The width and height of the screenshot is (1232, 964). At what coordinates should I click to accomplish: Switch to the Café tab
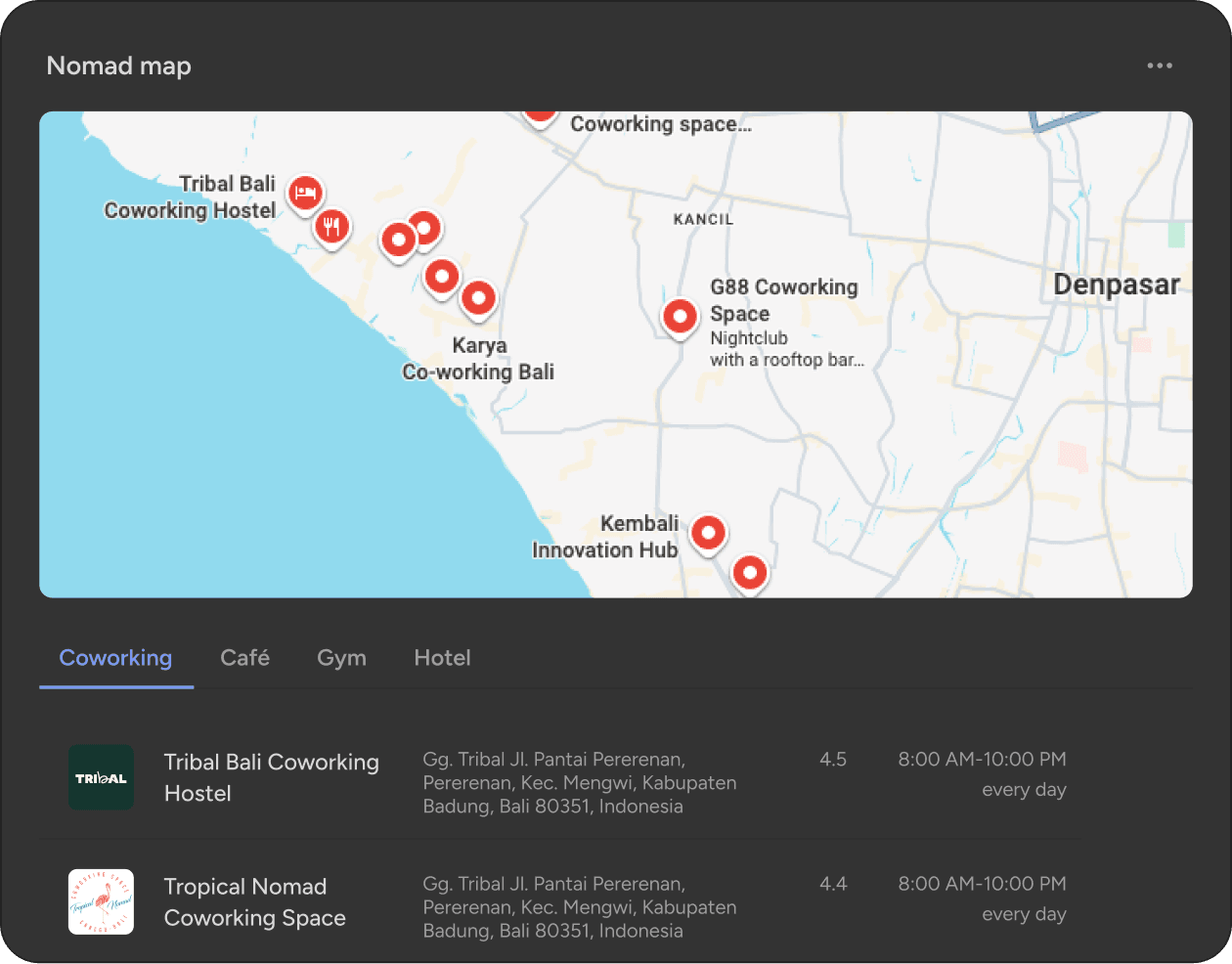click(x=244, y=658)
